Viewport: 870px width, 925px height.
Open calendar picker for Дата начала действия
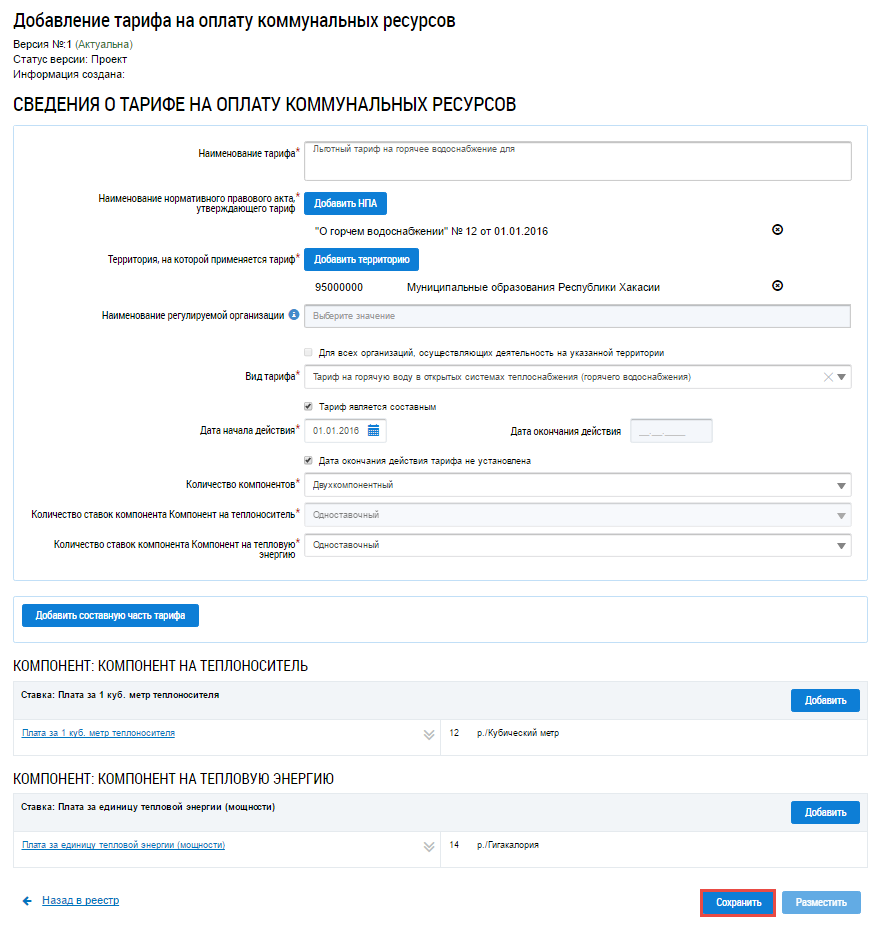pyautogui.click(x=374, y=431)
